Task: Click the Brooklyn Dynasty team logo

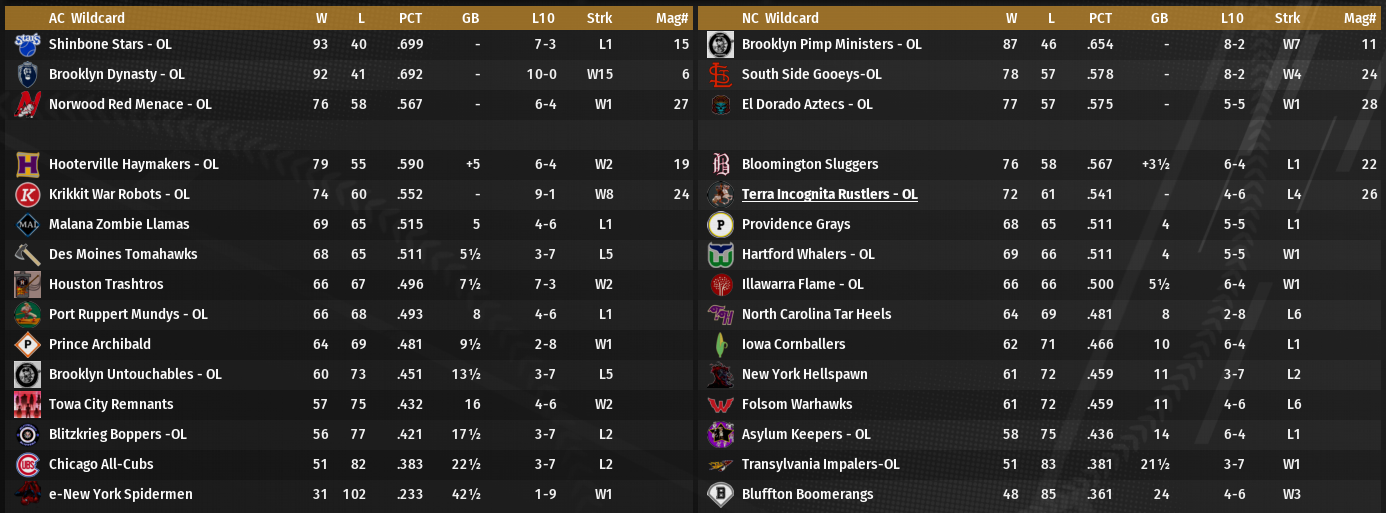Action: 28,75
